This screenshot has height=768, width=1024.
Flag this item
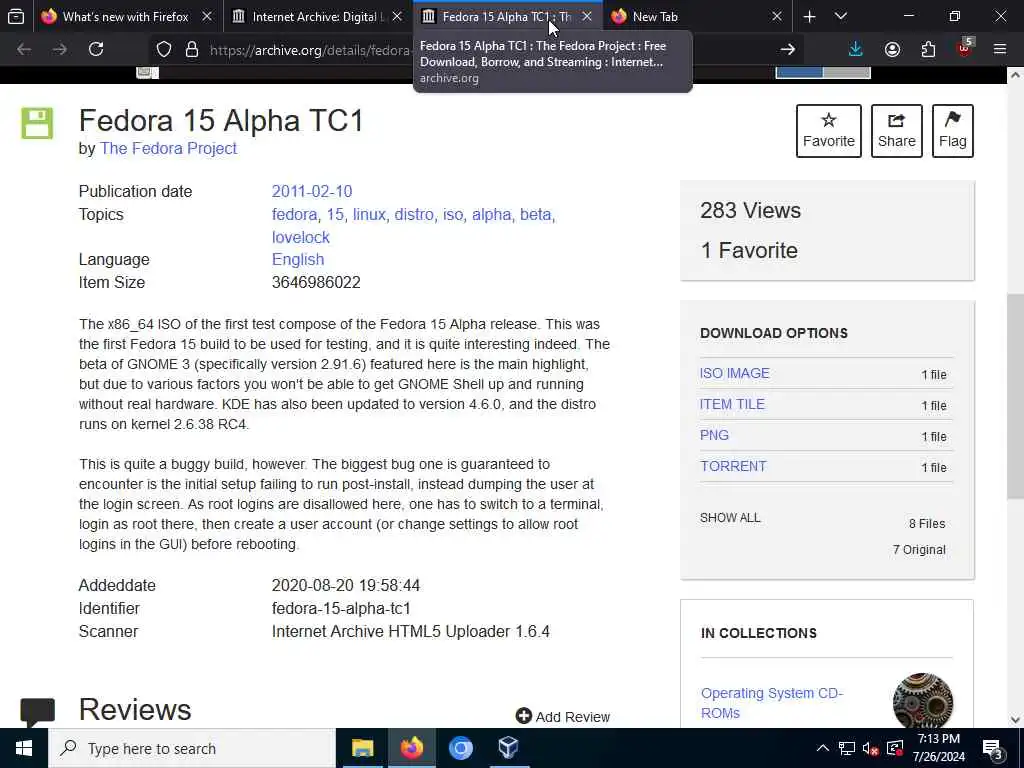click(x=953, y=131)
